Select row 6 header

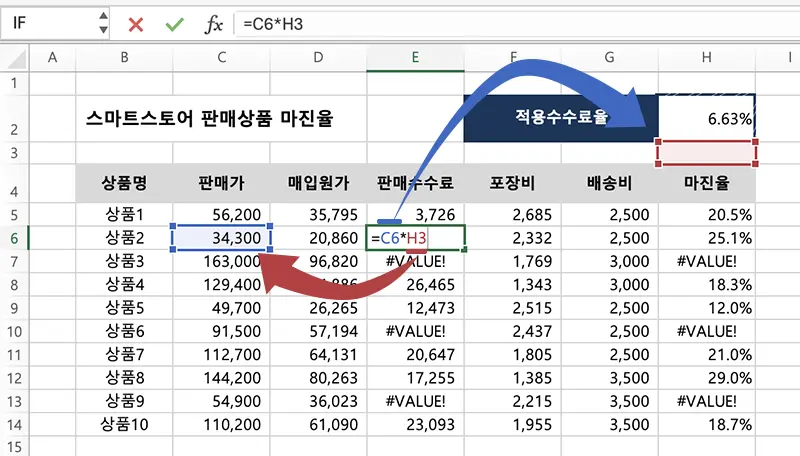point(14,238)
